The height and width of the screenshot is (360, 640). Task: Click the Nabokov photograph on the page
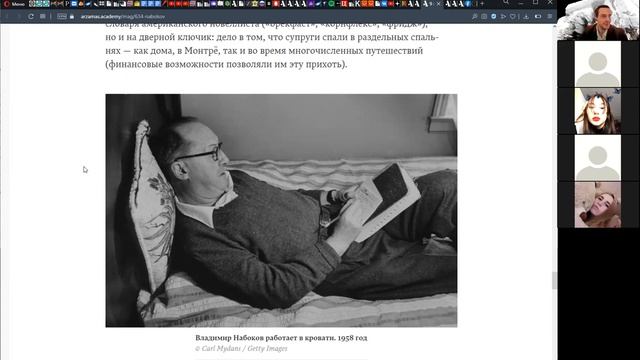[281, 211]
